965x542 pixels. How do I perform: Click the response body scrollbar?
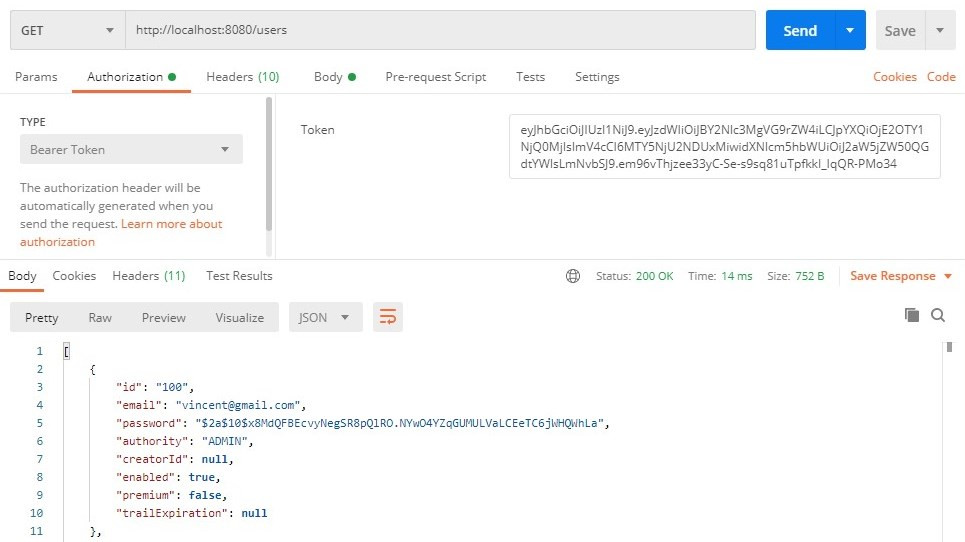949,347
